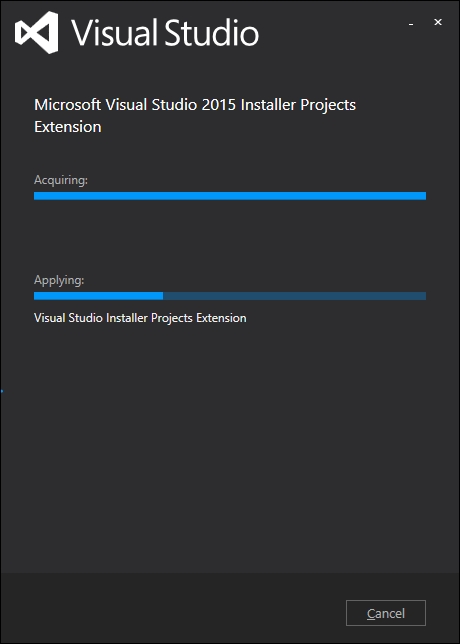The height and width of the screenshot is (644, 460).
Task: Click the word "Visual" in the top banner
Action: pos(115,32)
